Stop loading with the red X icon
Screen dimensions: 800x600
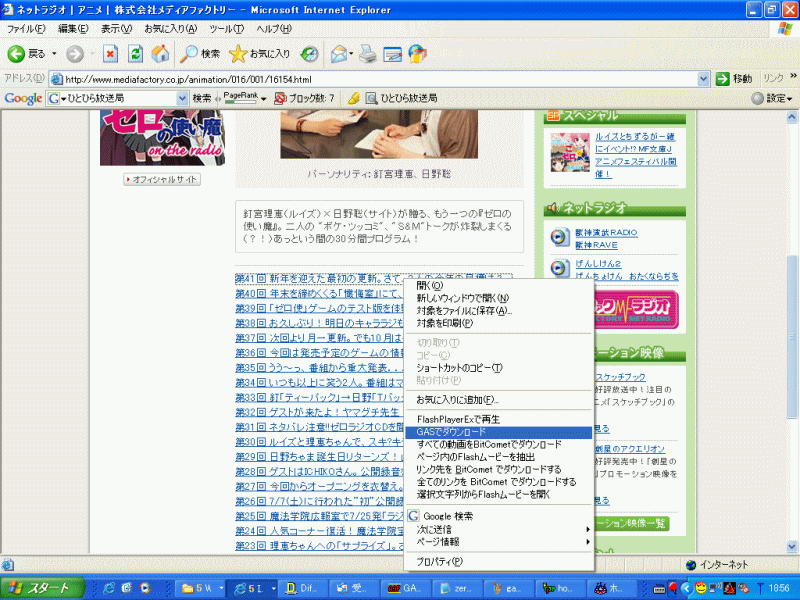click(110, 54)
